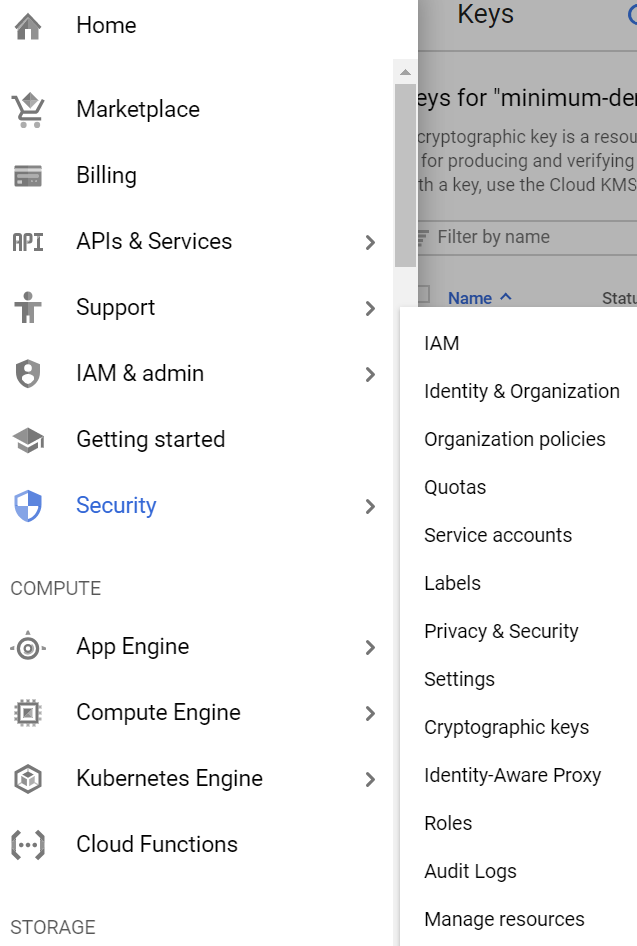Image resolution: width=637 pixels, height=946 pixels.
Task: Click the Kubernetes Engine hexagon icon
Action: tap(28, 779)
